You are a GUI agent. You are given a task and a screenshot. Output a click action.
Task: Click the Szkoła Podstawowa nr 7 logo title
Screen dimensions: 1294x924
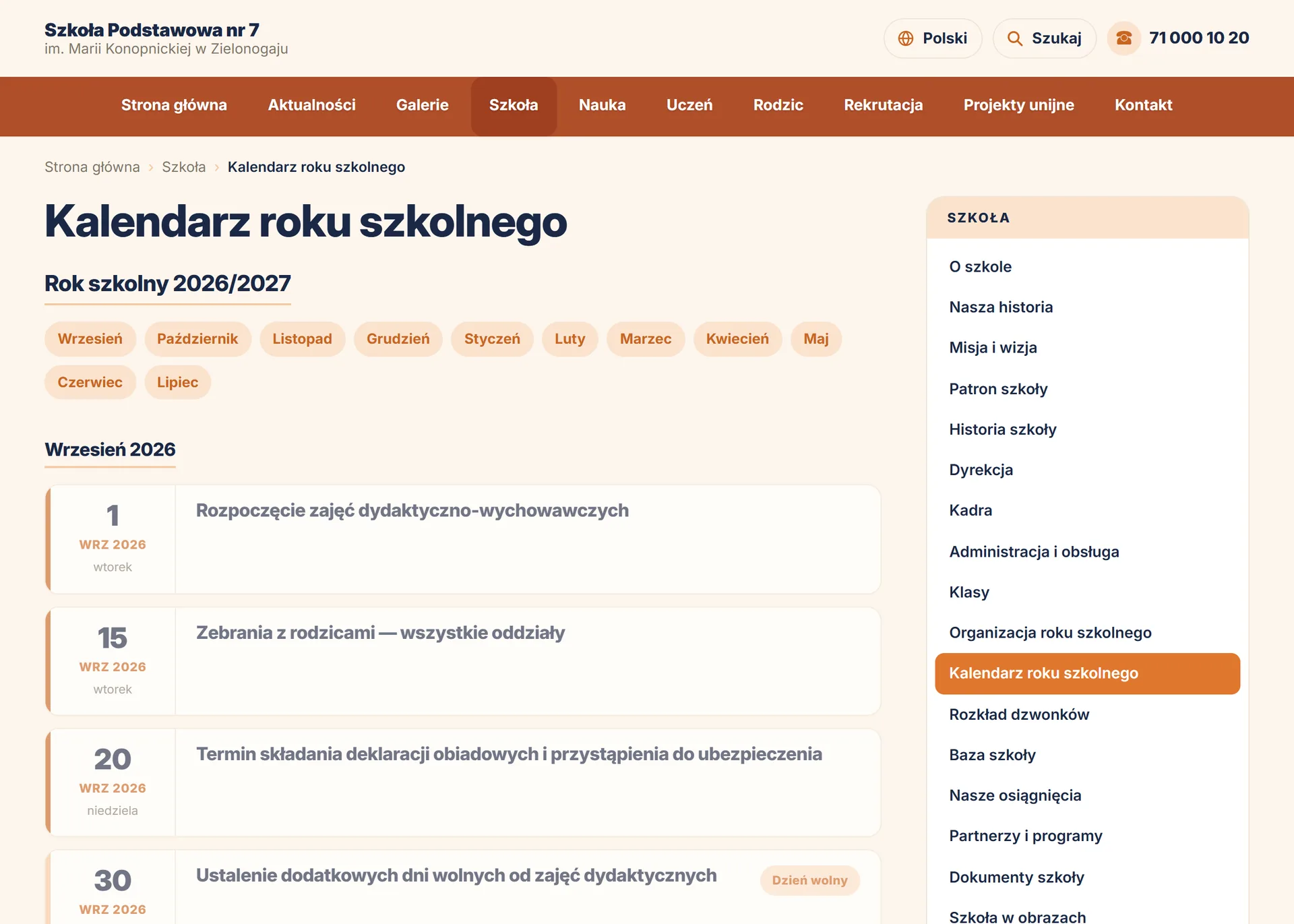[152, 30]
